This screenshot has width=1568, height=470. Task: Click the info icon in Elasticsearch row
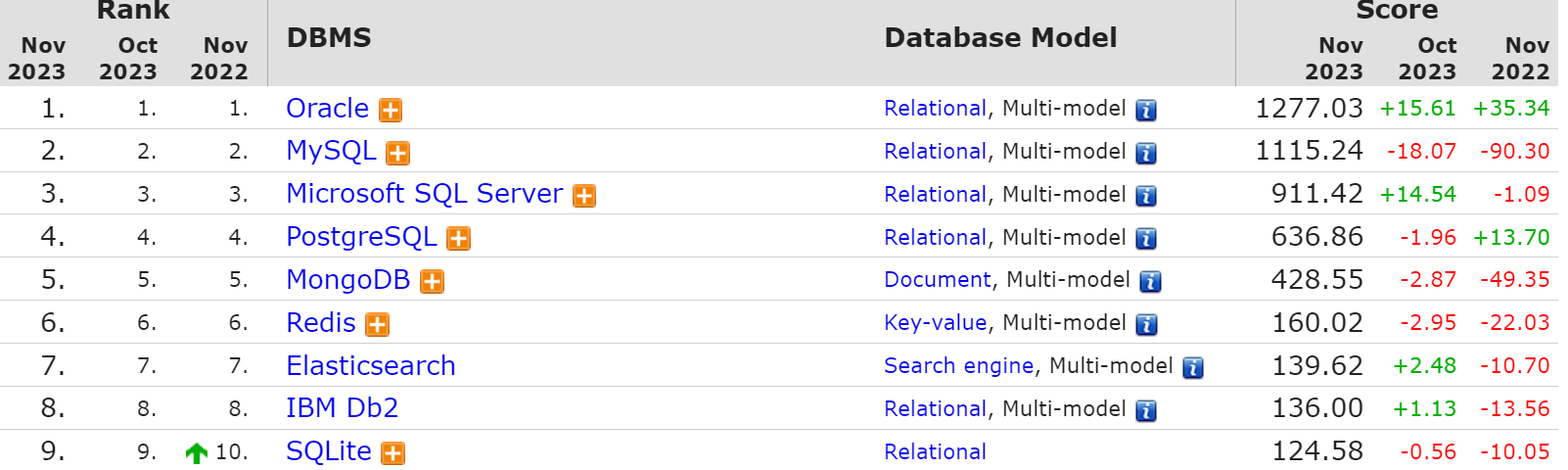(x=1193, y=367)
